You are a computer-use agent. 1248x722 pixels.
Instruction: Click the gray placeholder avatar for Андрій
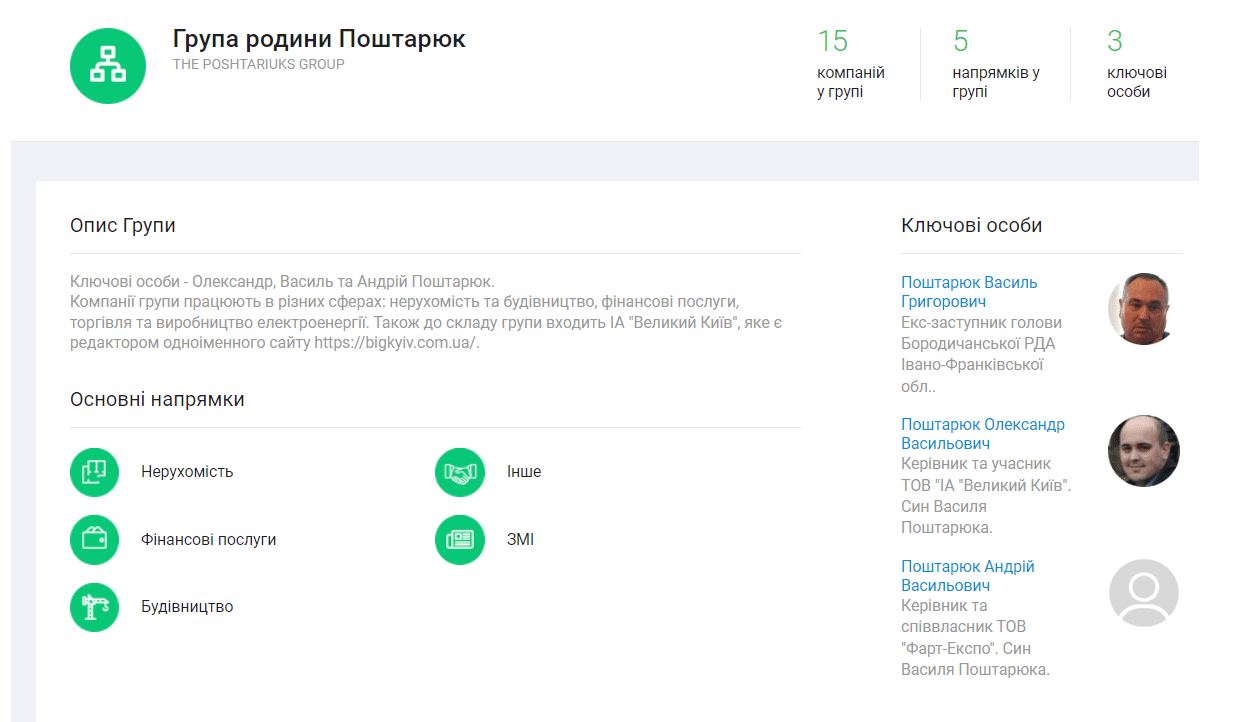tap(1144, 594)
